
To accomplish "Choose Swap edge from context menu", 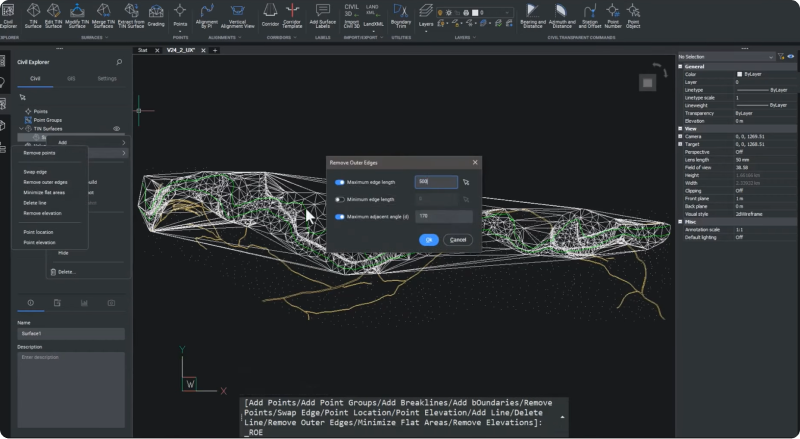I will 35,172.
